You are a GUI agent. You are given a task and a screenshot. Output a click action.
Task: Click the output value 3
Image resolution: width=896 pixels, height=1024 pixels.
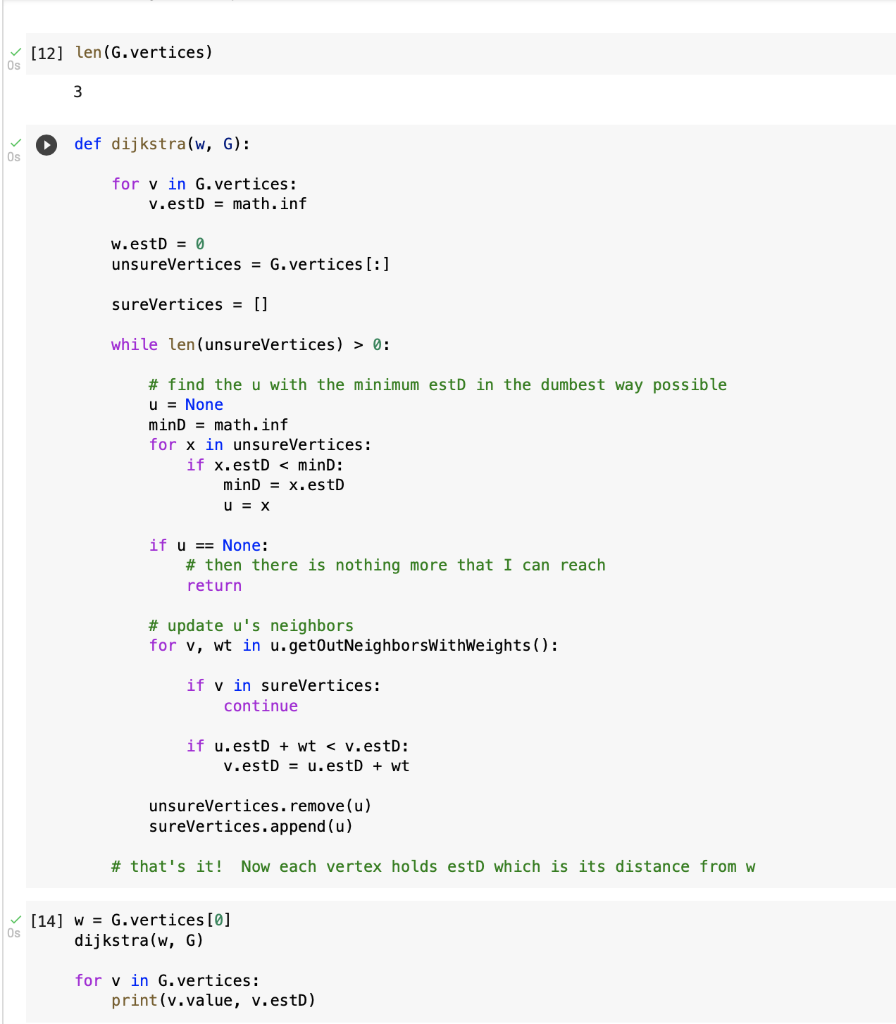[x=78, y=91]
